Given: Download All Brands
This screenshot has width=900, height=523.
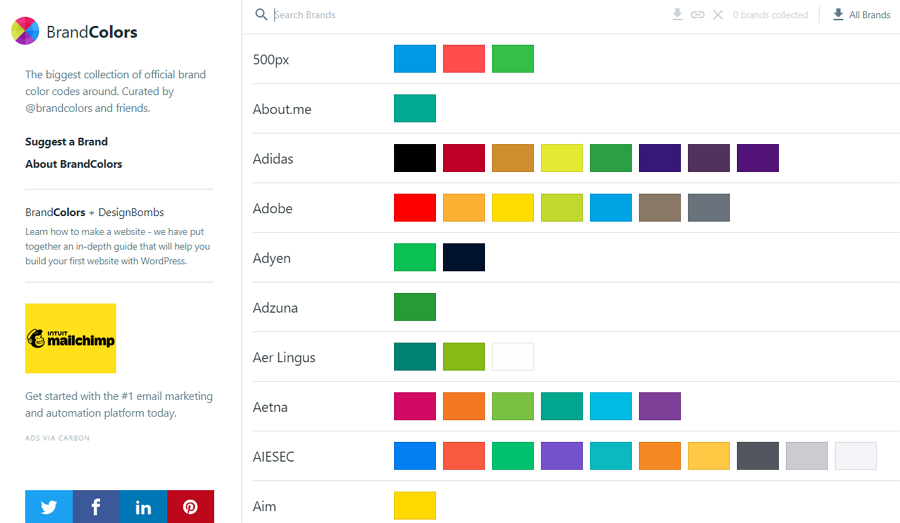Looking at the screenshot, I should [862, 14].
